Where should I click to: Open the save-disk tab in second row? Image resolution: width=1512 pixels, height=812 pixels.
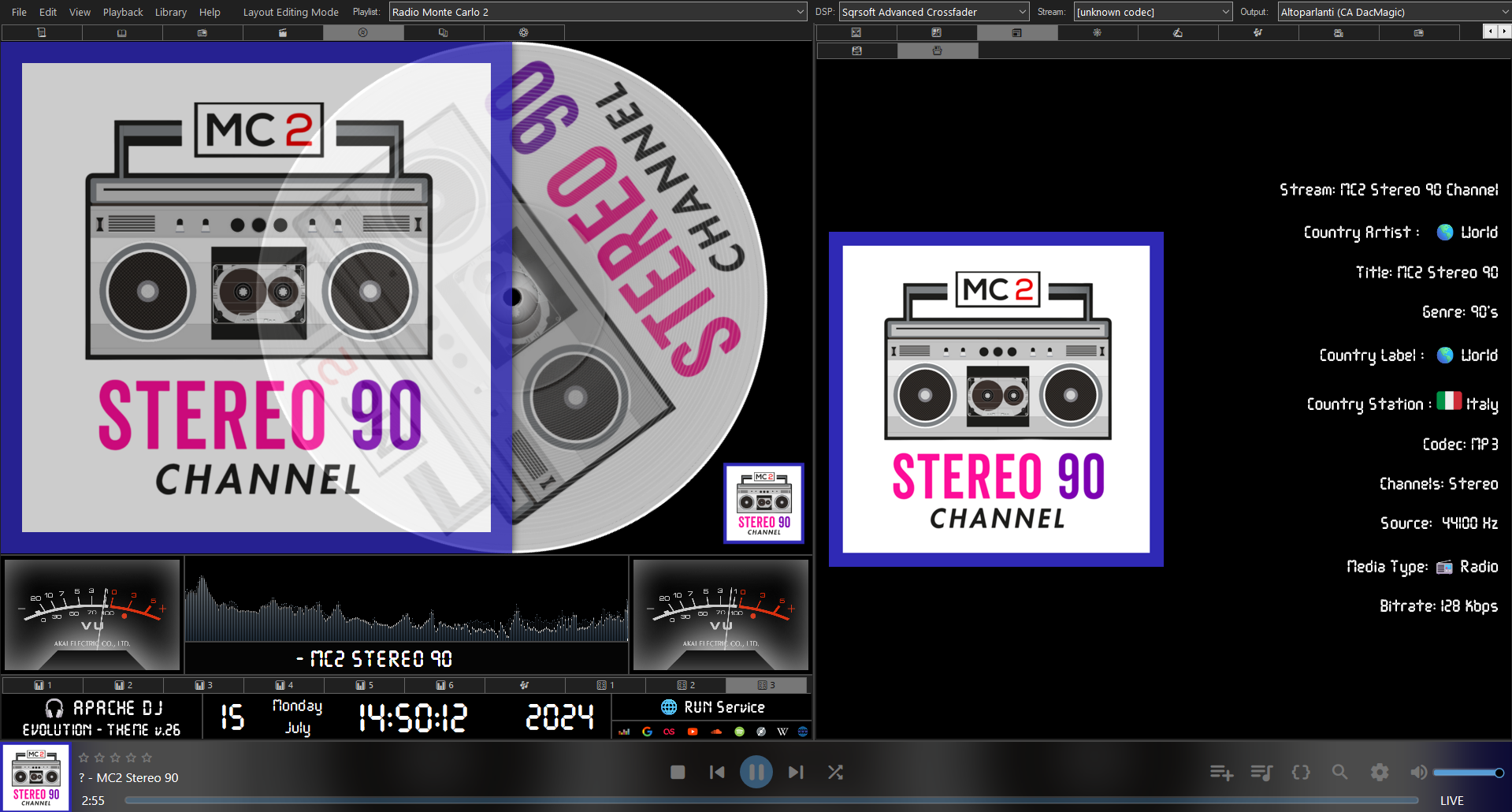[856, 50]
